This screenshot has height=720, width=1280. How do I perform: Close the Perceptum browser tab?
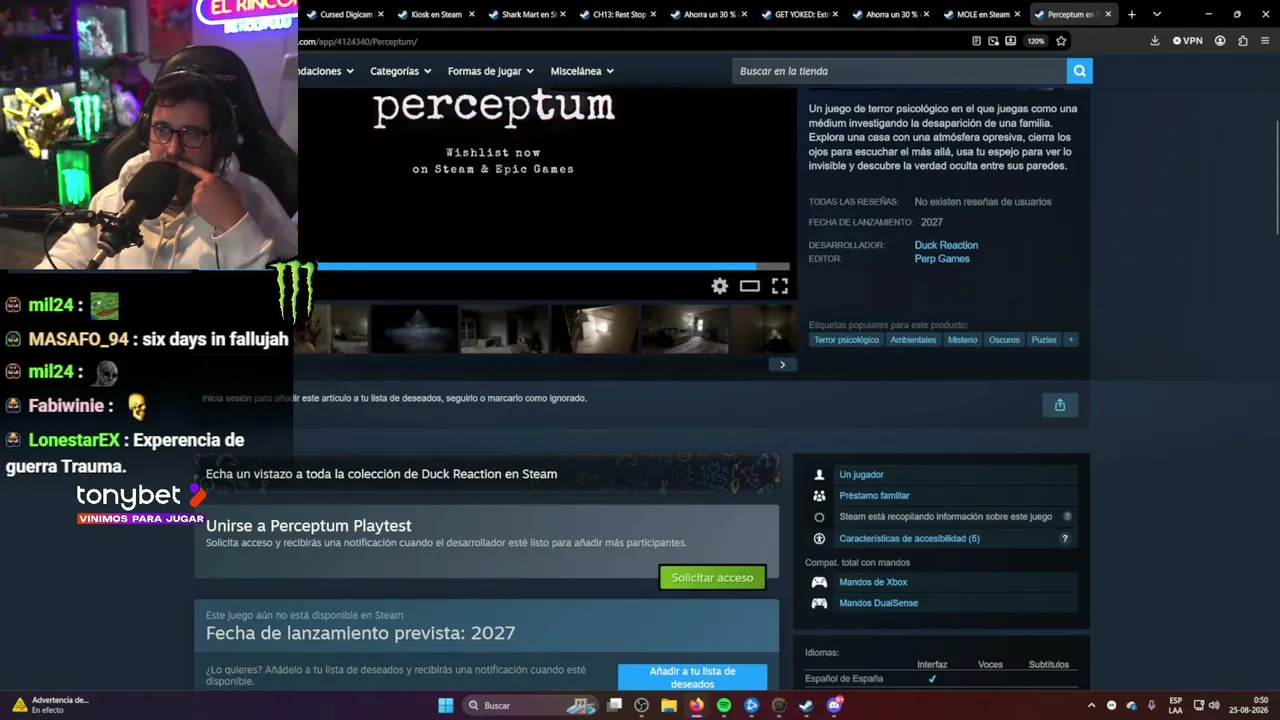1108,14
